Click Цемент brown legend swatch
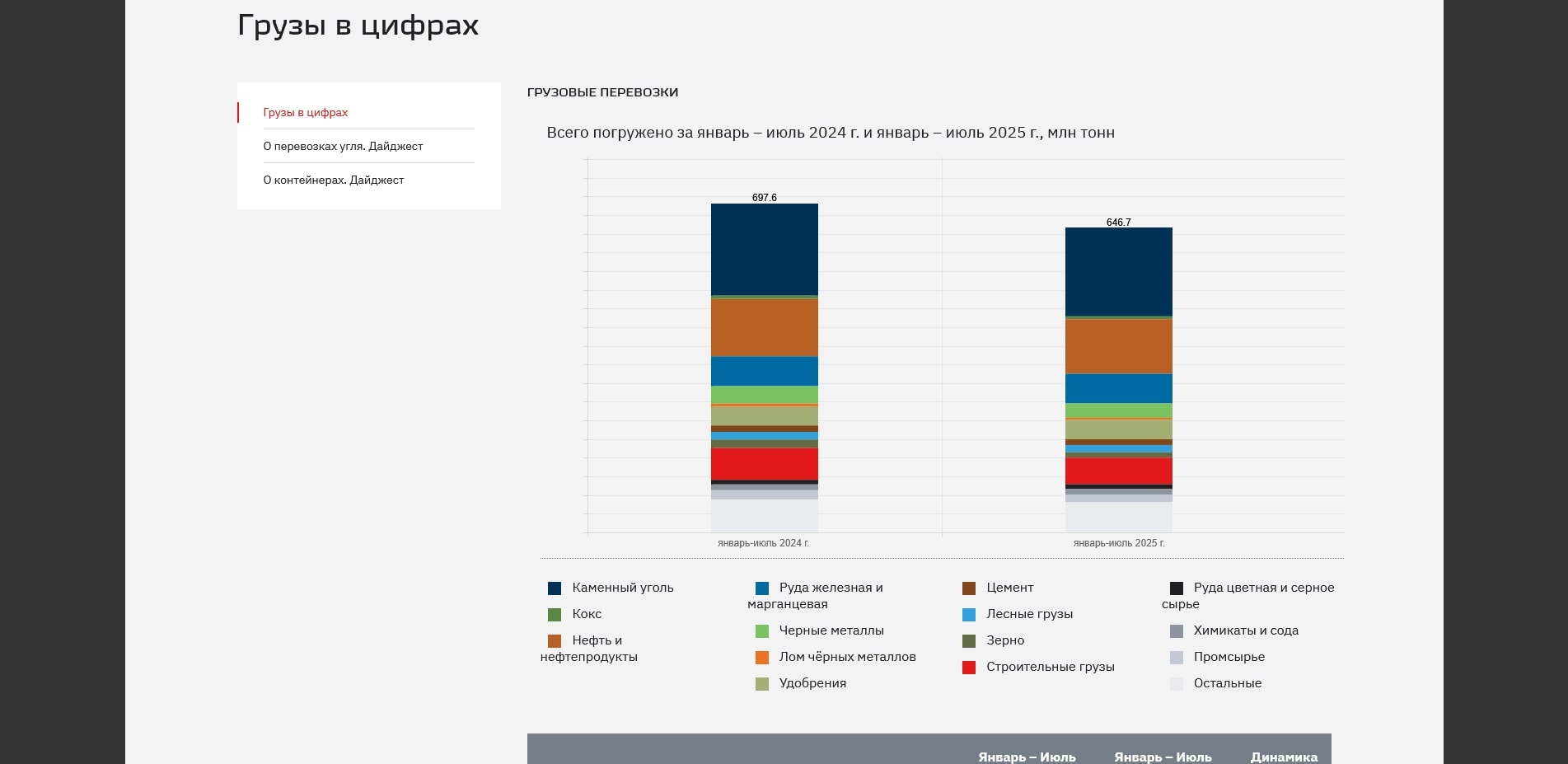The image size is (1568, 764). (969, 588)
